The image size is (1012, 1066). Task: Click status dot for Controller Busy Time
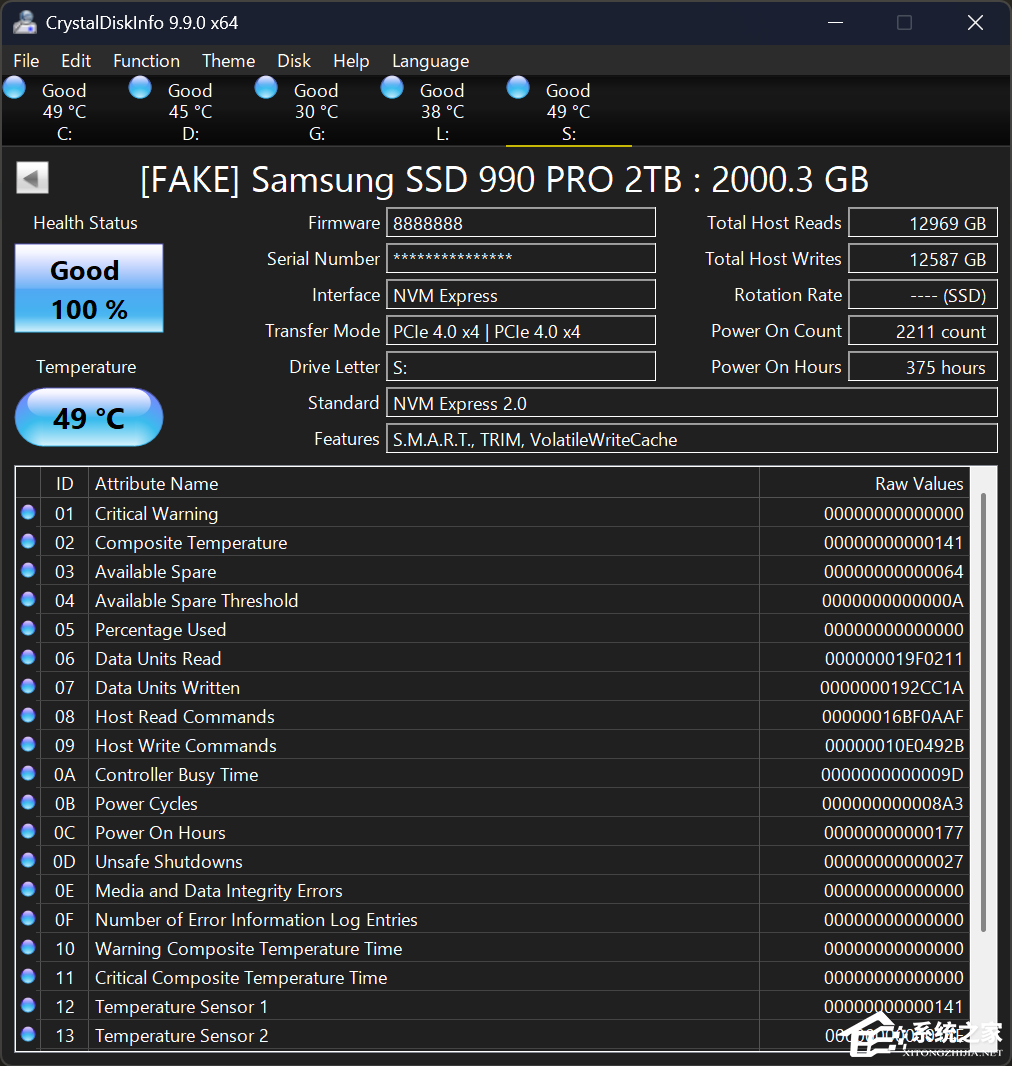(x=28, y=773)
